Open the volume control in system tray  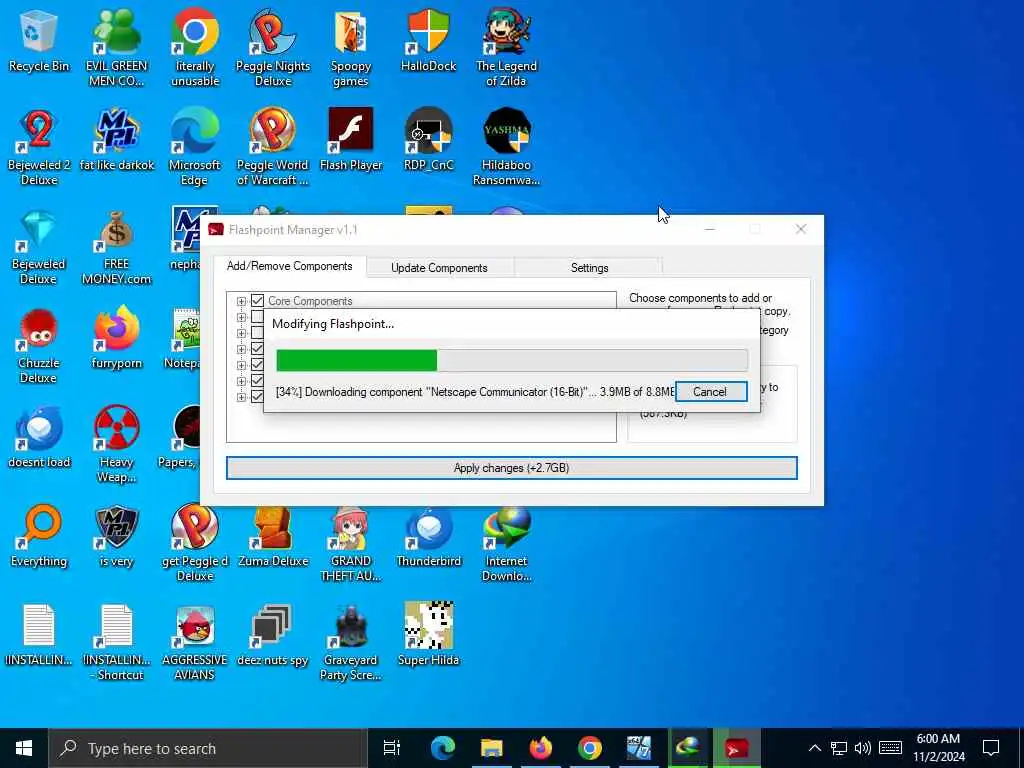tap(863, 748)
